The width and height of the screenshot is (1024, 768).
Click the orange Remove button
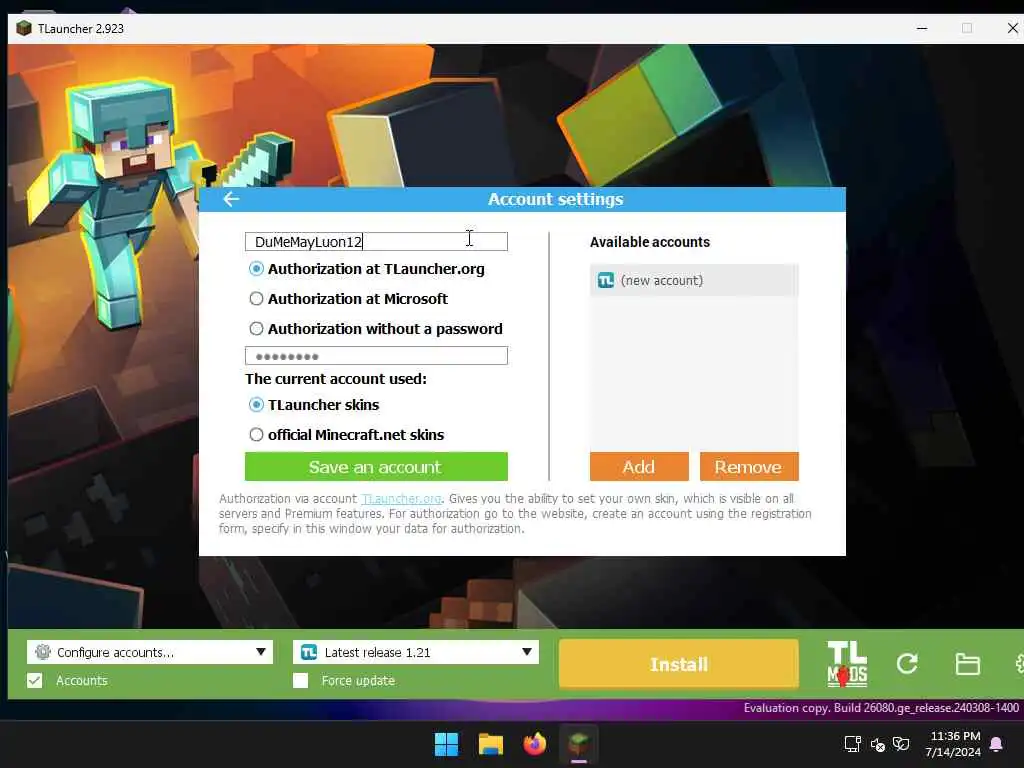pos(749,467)
